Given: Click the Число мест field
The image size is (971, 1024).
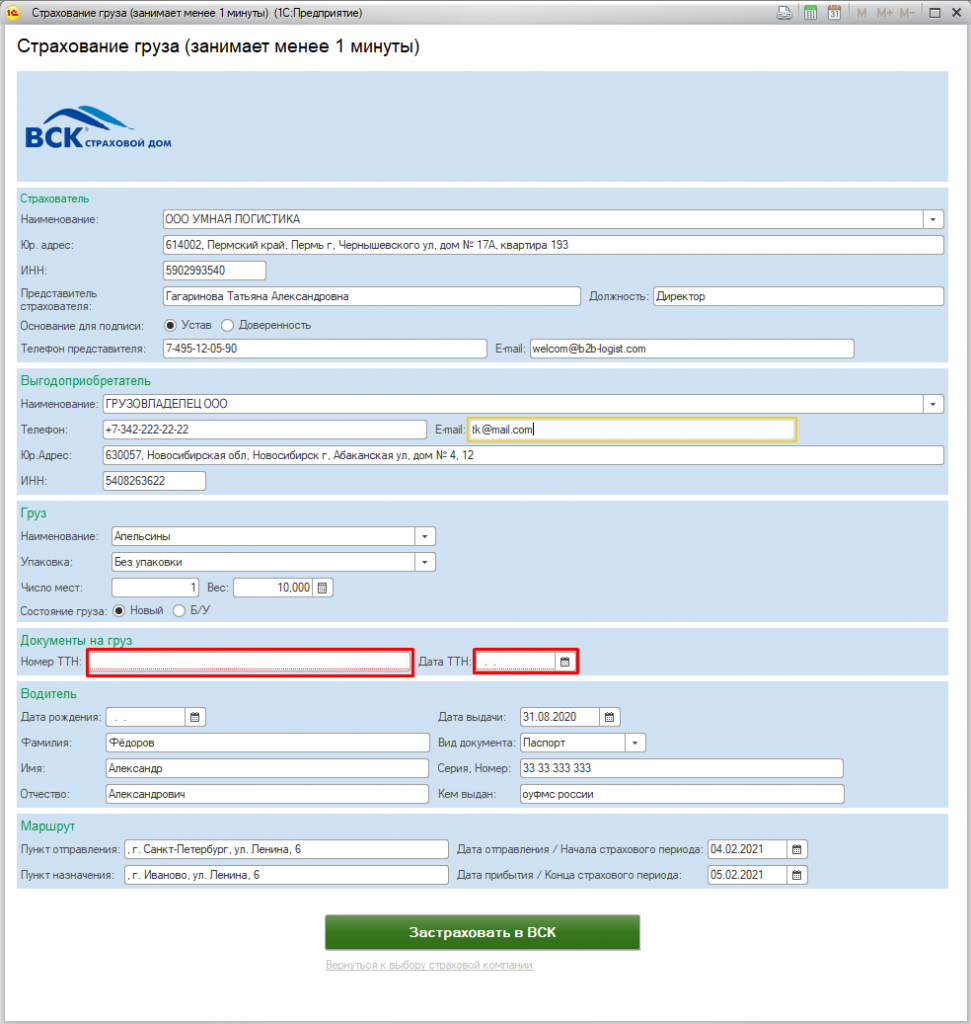Looking at the screenshot, I should tap(155, 588).
